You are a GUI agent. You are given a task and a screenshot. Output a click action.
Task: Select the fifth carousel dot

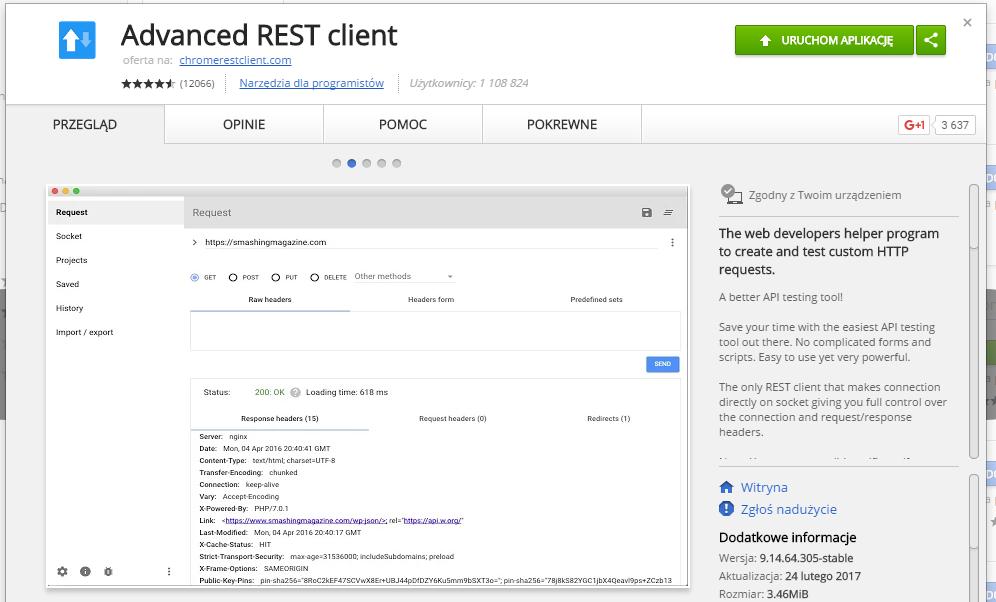pos(396,163)
